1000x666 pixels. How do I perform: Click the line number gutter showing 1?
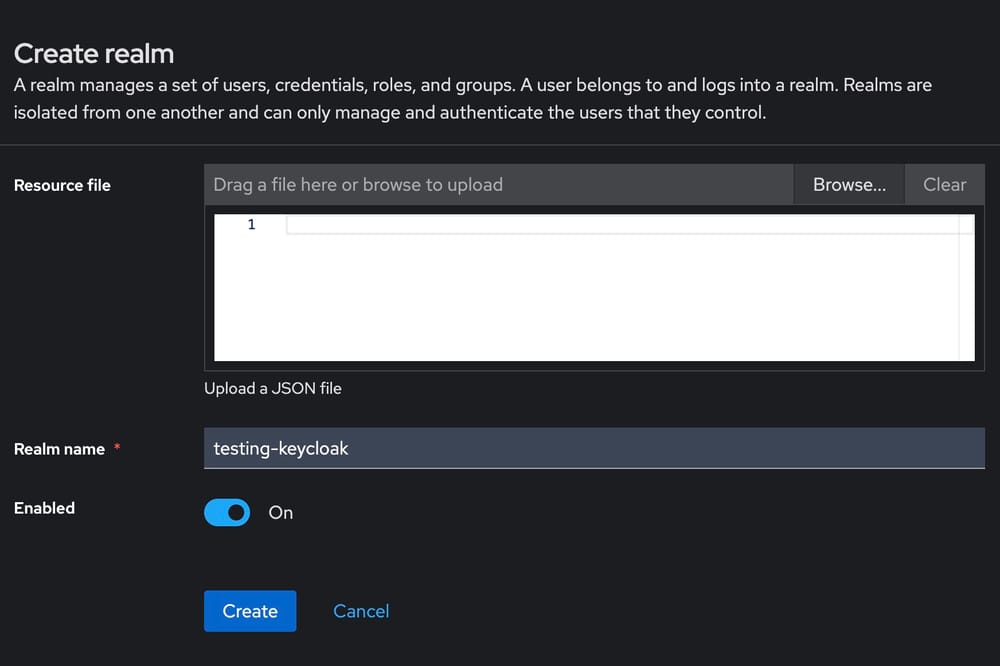249,224
